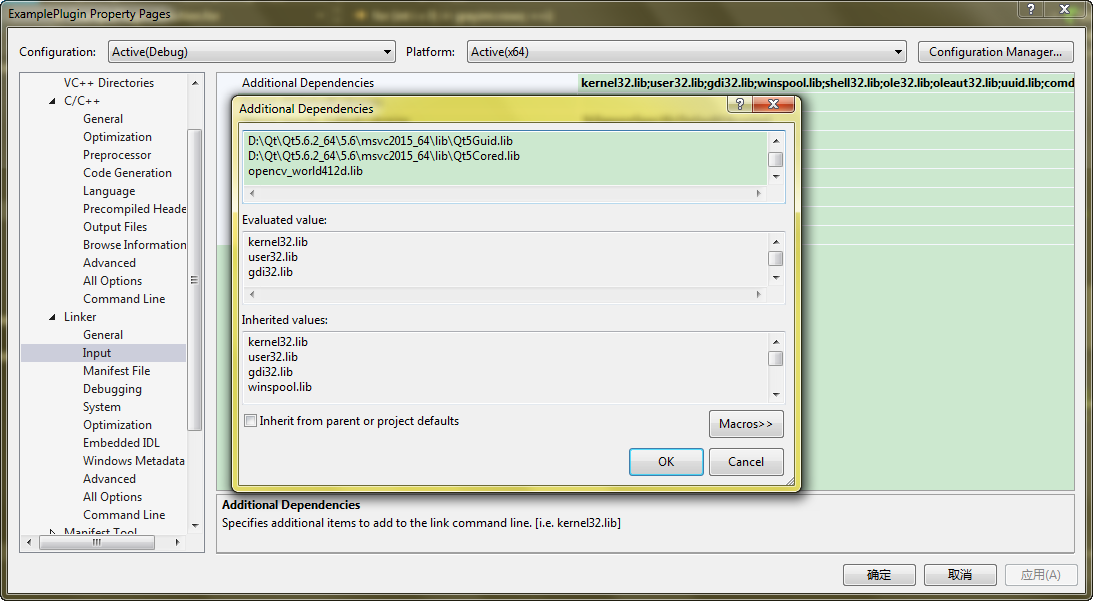Click the Macros>> button

746,423
